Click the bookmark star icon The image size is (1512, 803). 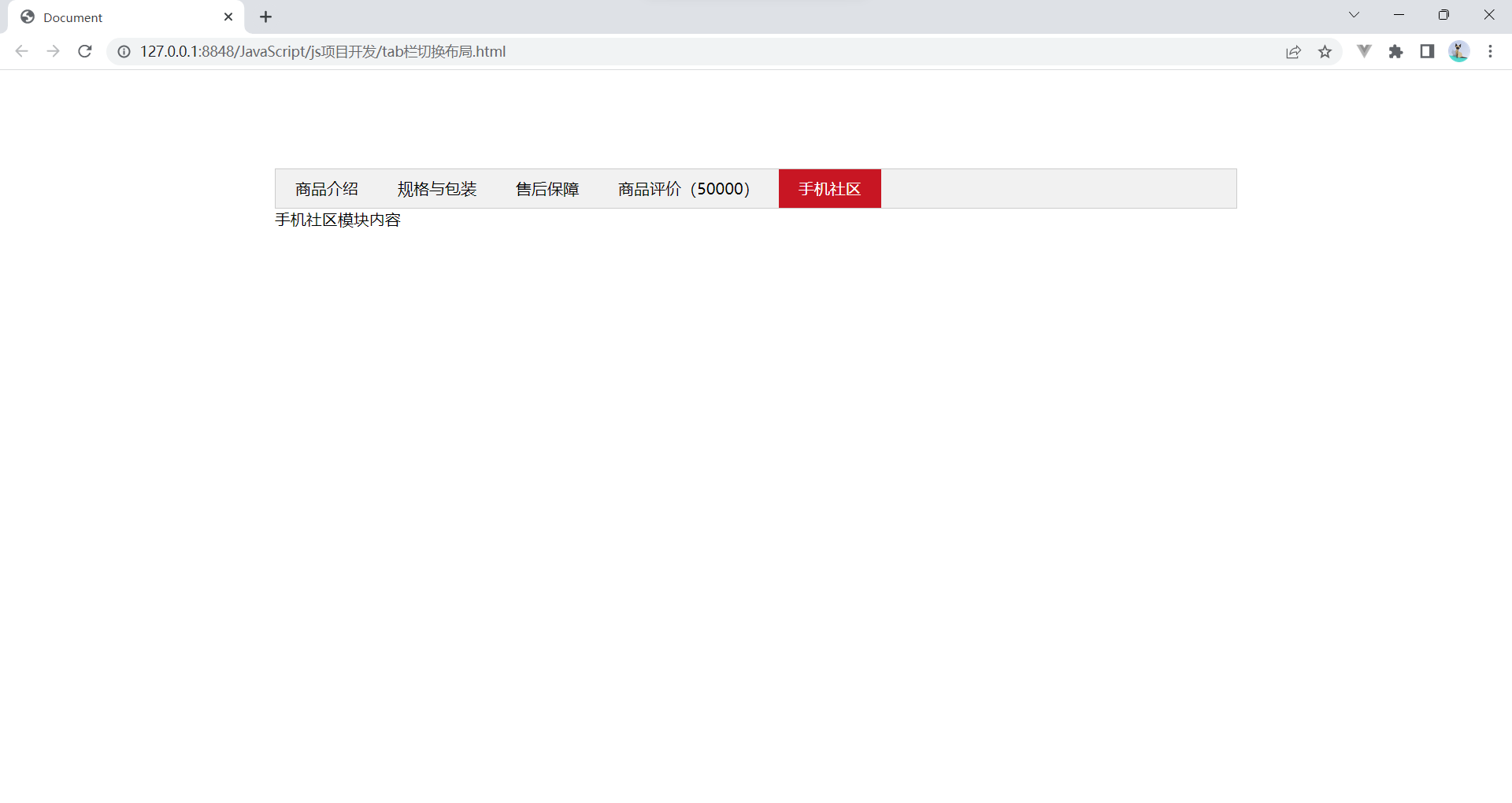click(1326, 51)
